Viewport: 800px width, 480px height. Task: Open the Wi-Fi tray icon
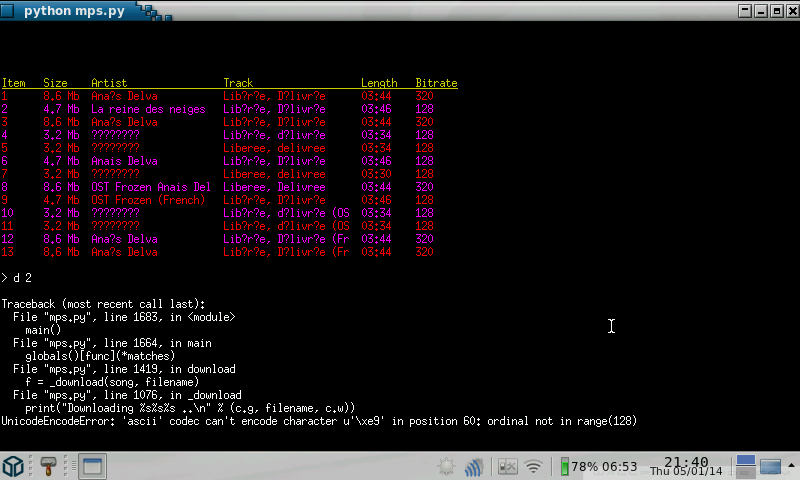pos(534,467)
